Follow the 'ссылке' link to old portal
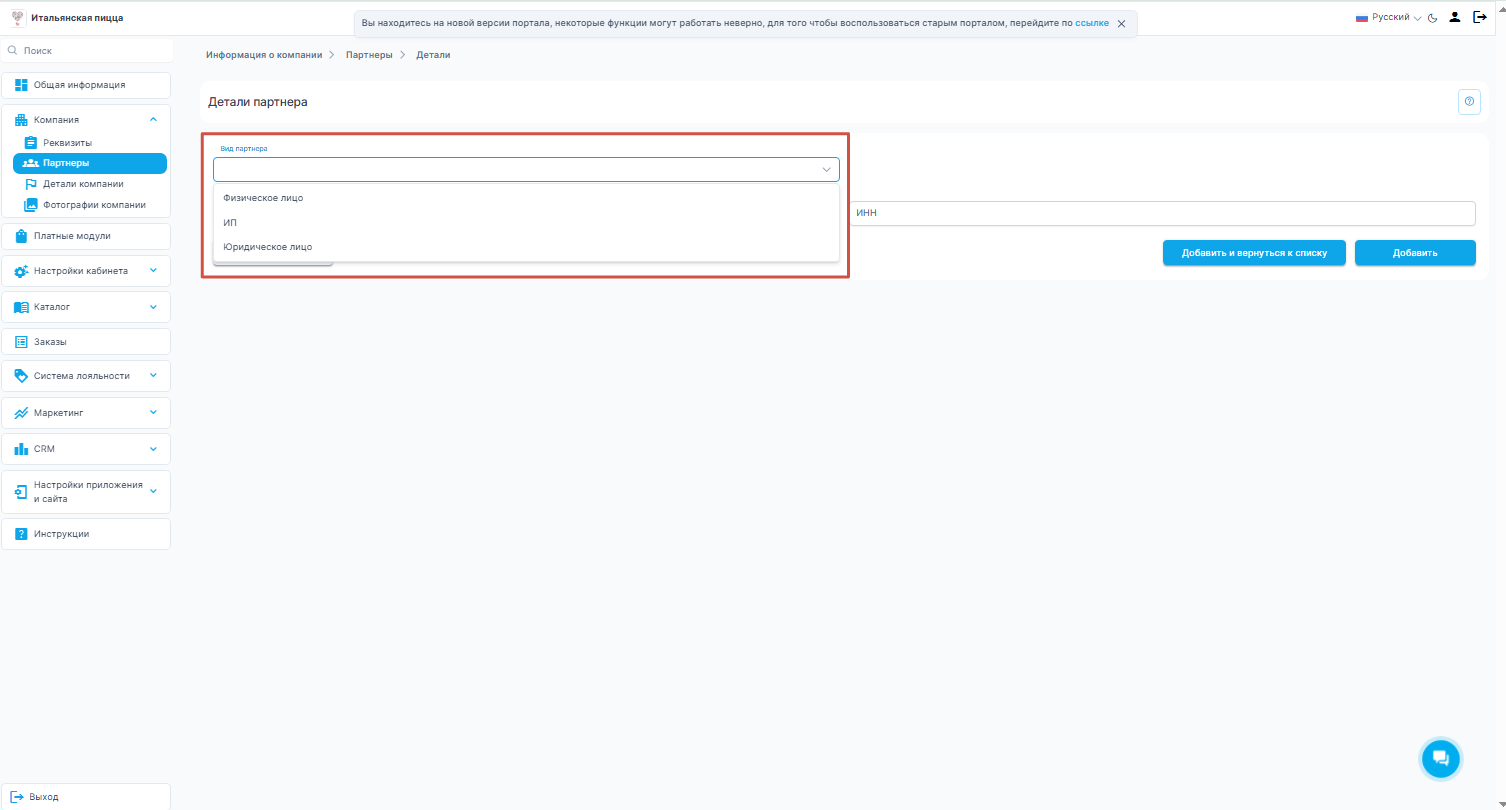Viewport: 1506px width, 810px height. click(x=1091, y=23)
